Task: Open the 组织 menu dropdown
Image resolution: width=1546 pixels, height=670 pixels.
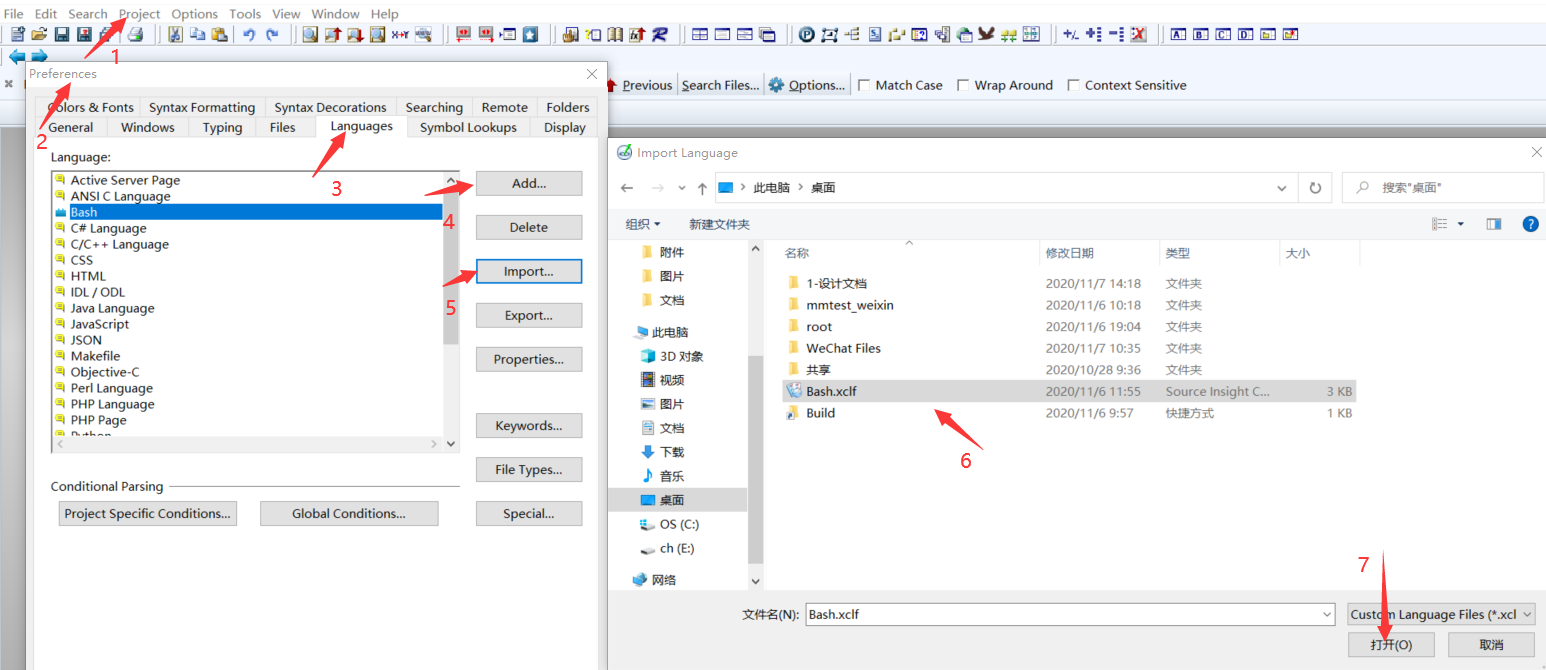Action: click(x=643, y=224)
